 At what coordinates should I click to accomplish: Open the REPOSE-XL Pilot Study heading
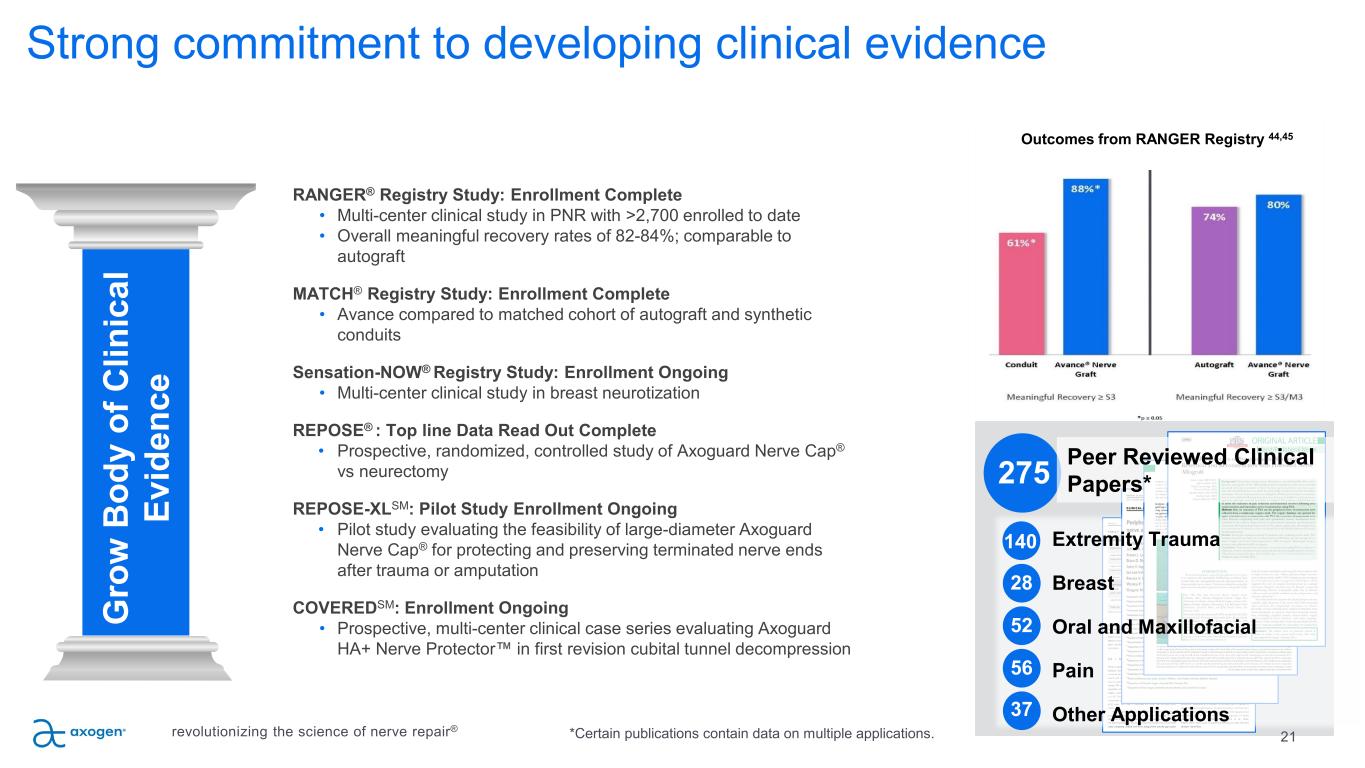pos(485,508)
